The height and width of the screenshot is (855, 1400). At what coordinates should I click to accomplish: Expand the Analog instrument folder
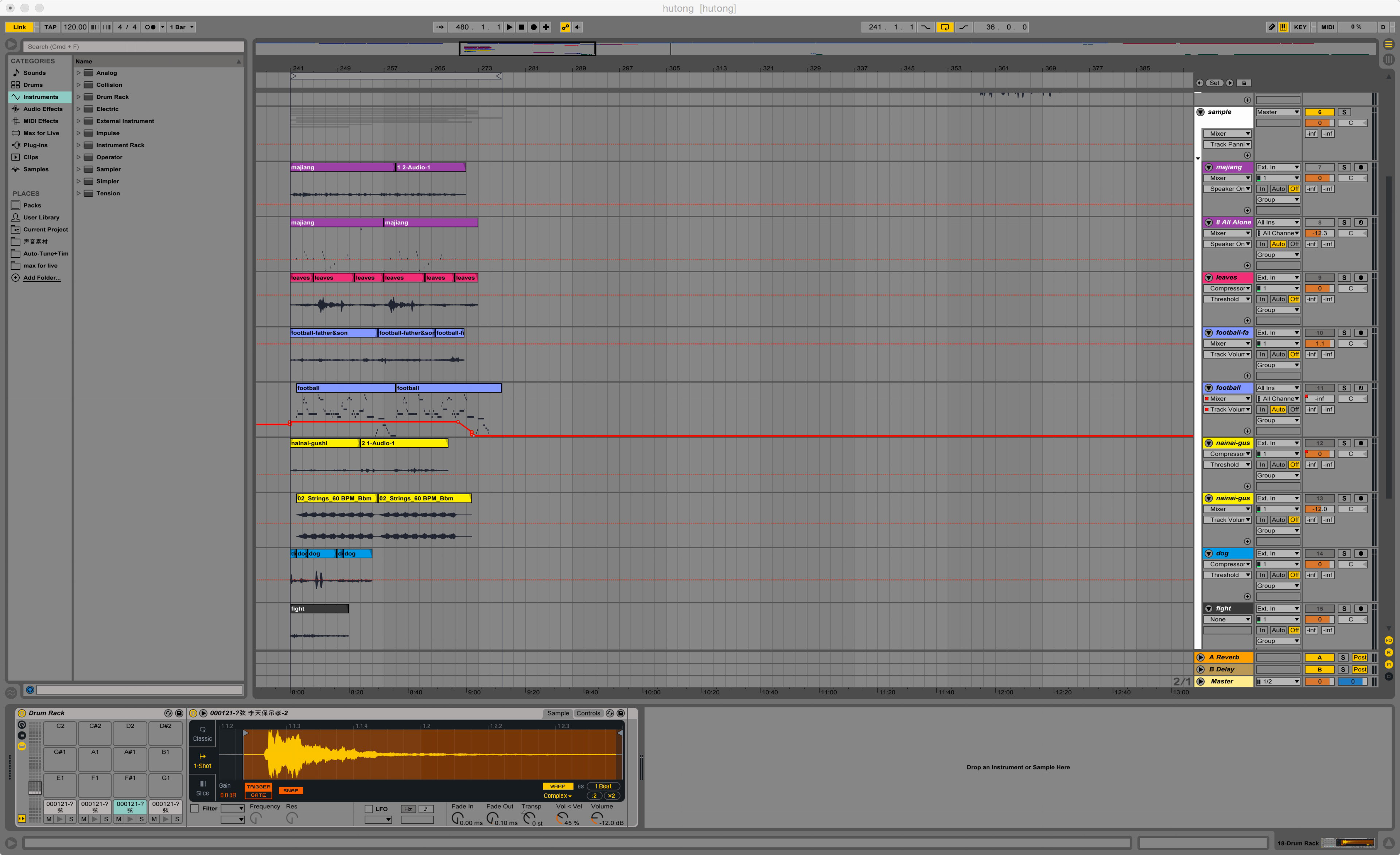[78, 73]
